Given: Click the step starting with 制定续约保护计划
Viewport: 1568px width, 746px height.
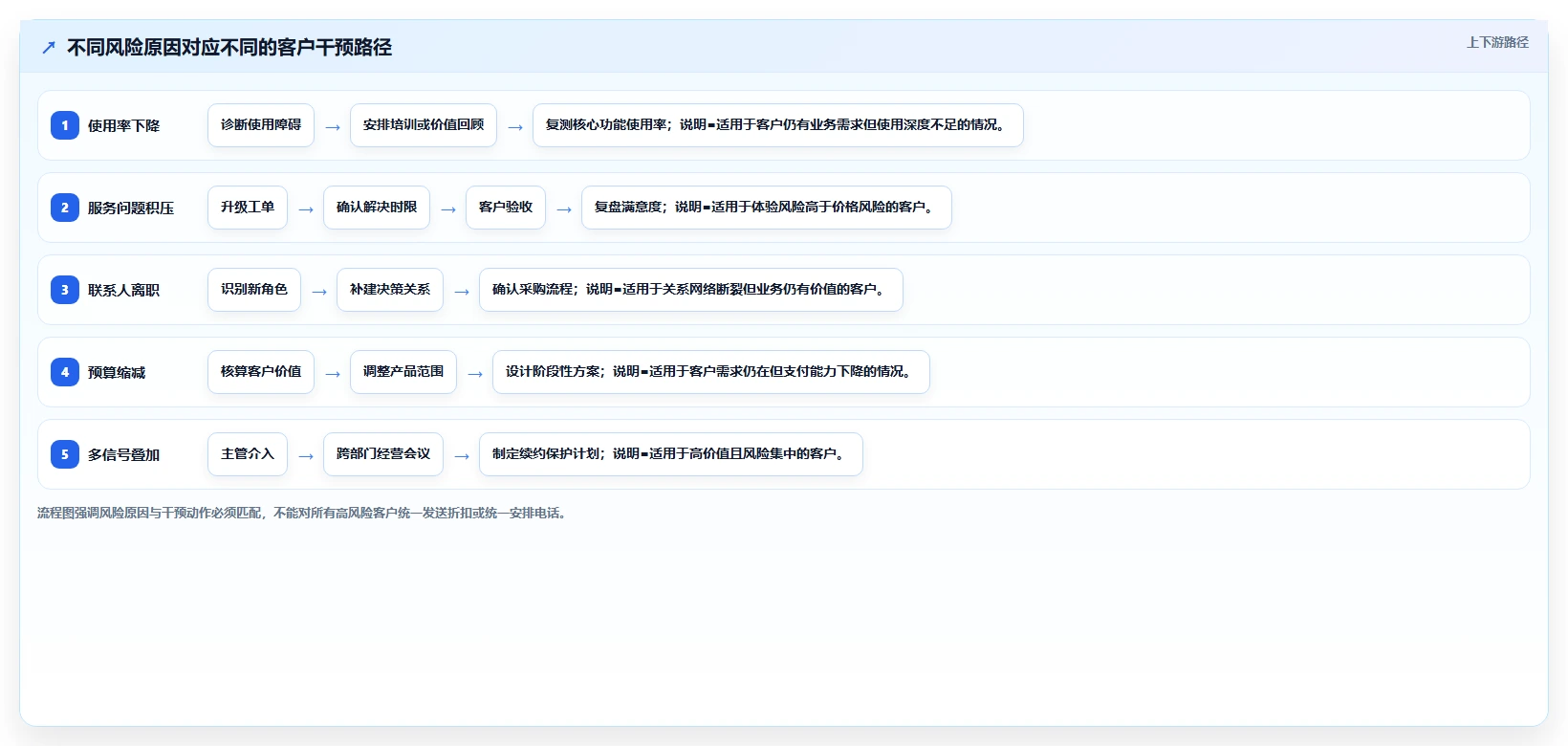Looking at the screenshot, I should 671,454.
